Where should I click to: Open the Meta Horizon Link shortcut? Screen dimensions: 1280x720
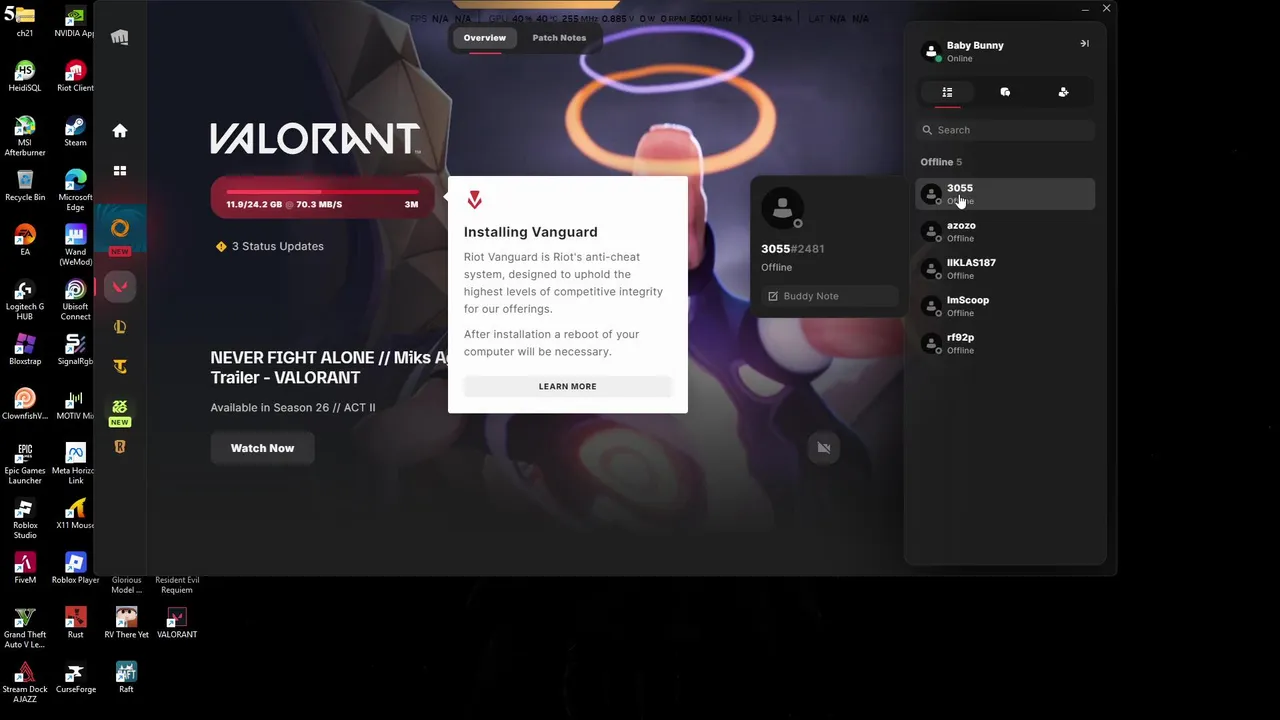tap(75, 464)
